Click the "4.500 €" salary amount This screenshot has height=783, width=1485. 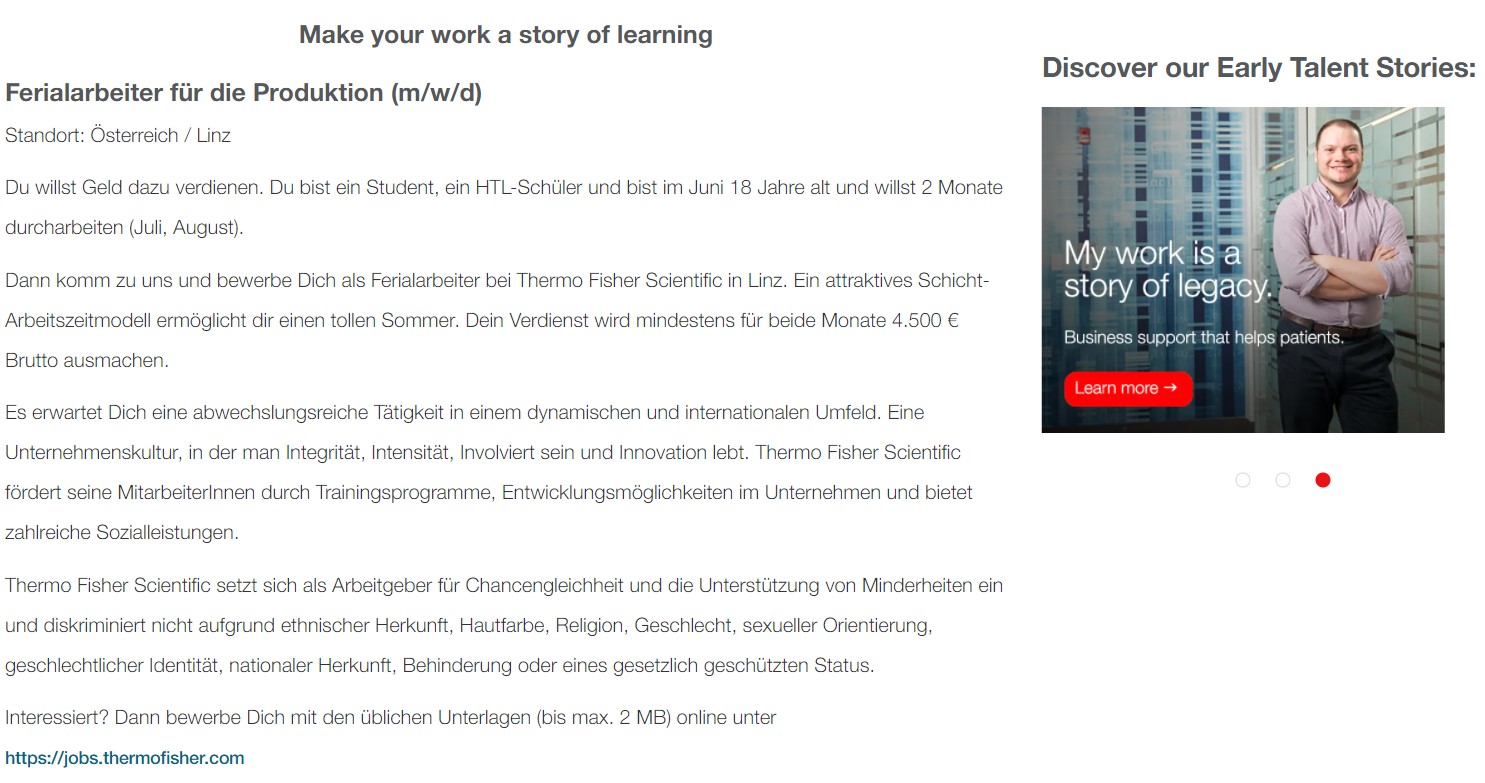pyautogui.click(x=925, y=321)
